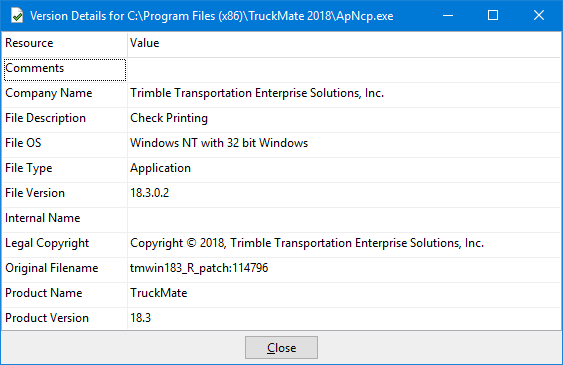This screenshot has width=563, height=365.
Task: Select the File OS row
Action: click(x=281, y=143)
